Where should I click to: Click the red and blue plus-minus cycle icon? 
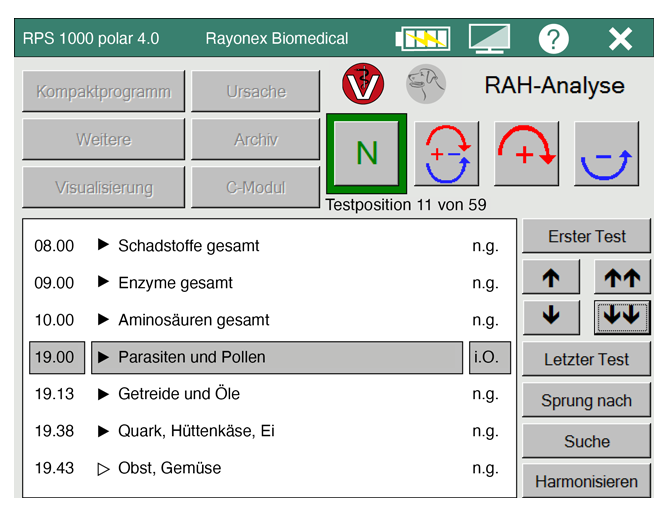tap(446, 154)
